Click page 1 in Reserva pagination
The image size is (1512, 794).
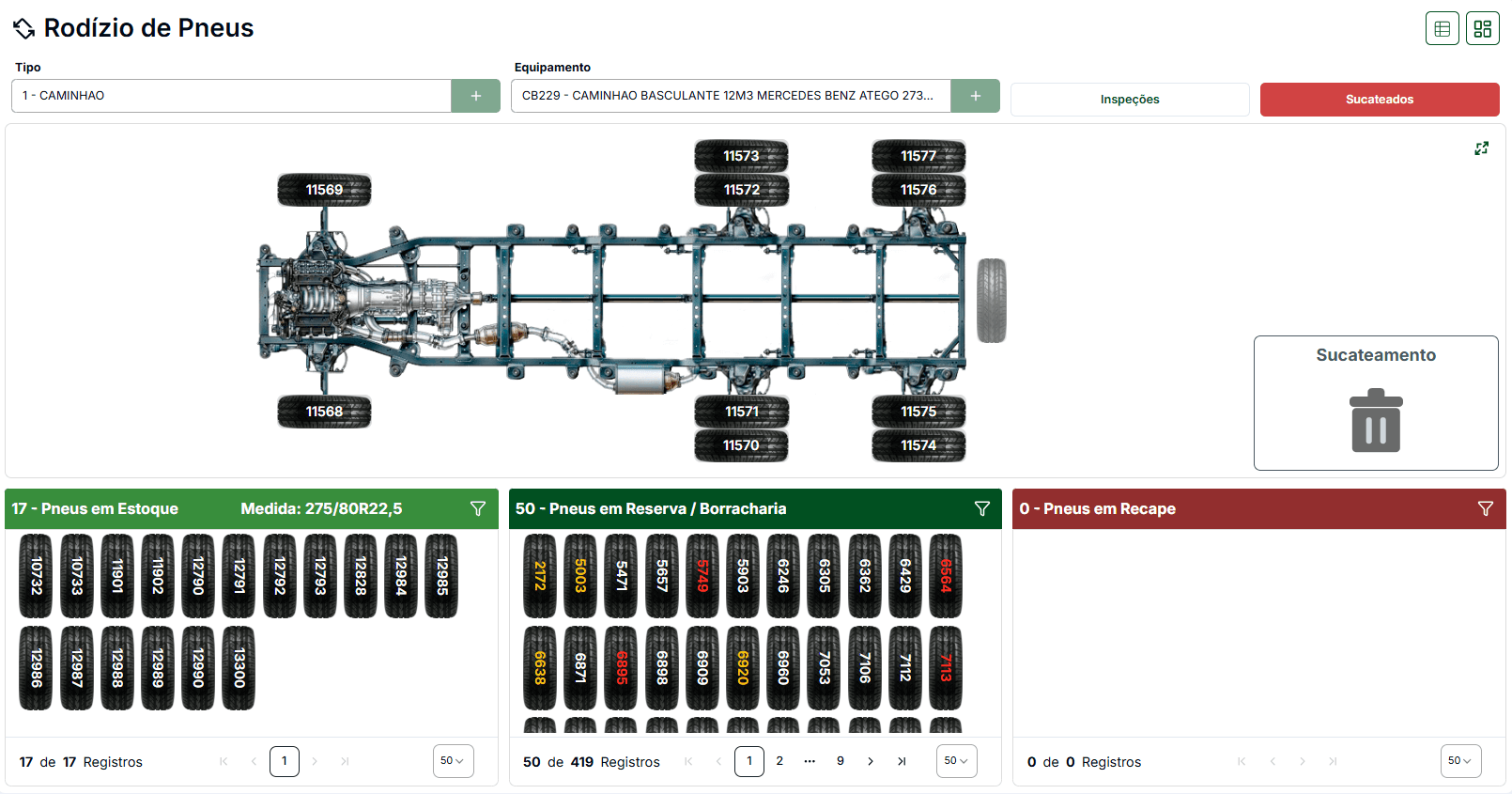tap(749, 761)
